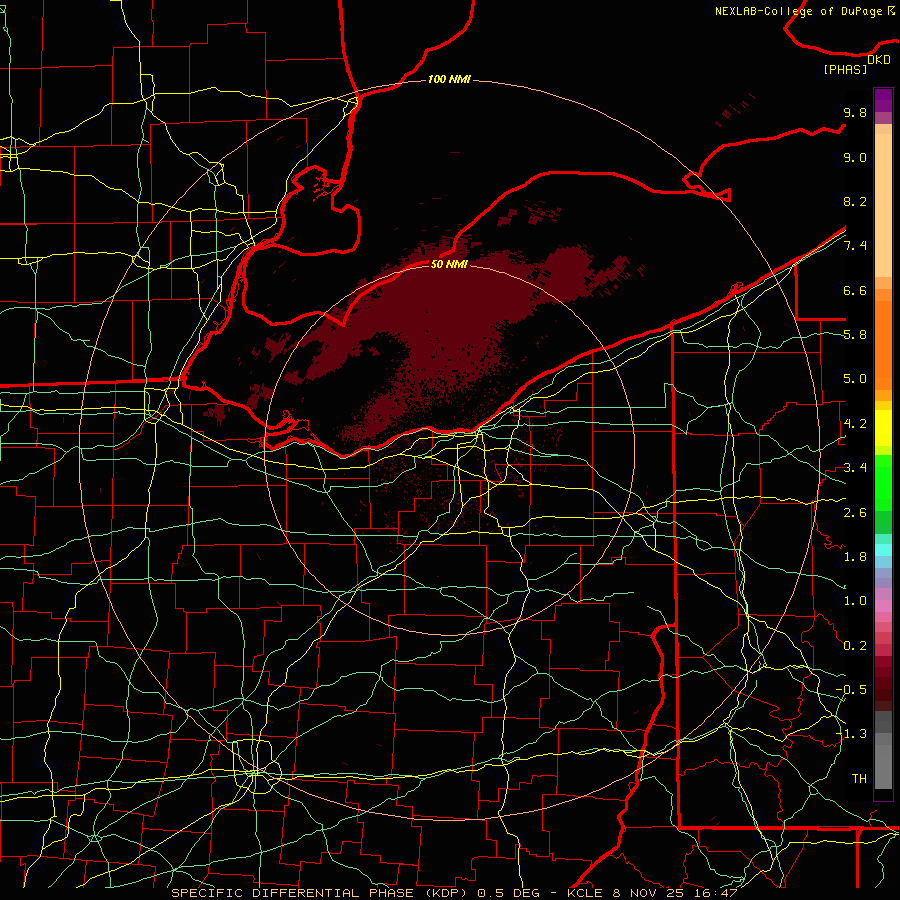Click the 6.6 scale value

click(855, 290)
